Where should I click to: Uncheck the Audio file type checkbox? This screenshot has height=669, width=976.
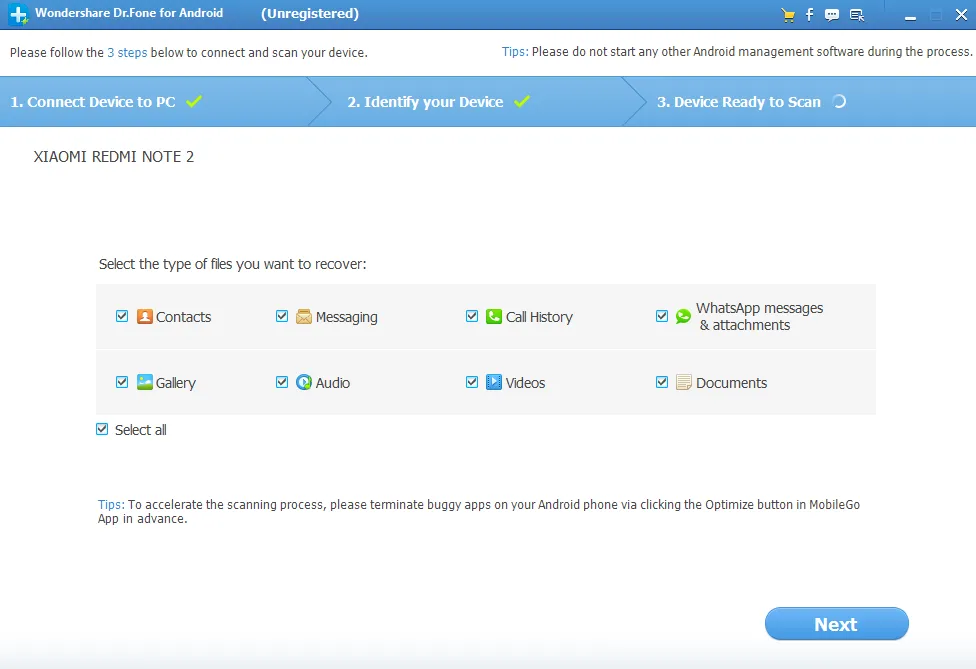[282, 382]
